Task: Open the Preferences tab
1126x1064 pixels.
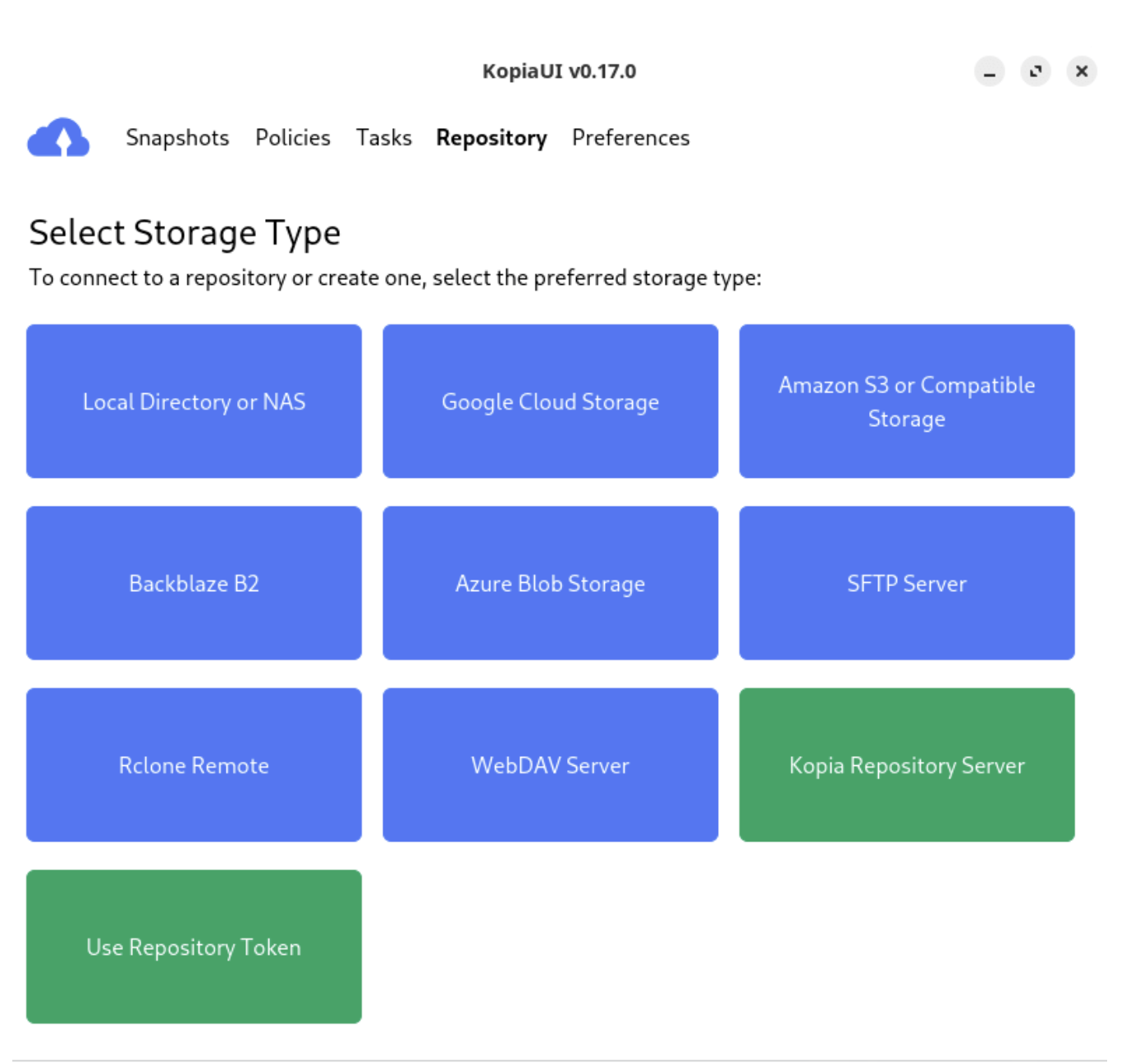Action: coord(631,138)
